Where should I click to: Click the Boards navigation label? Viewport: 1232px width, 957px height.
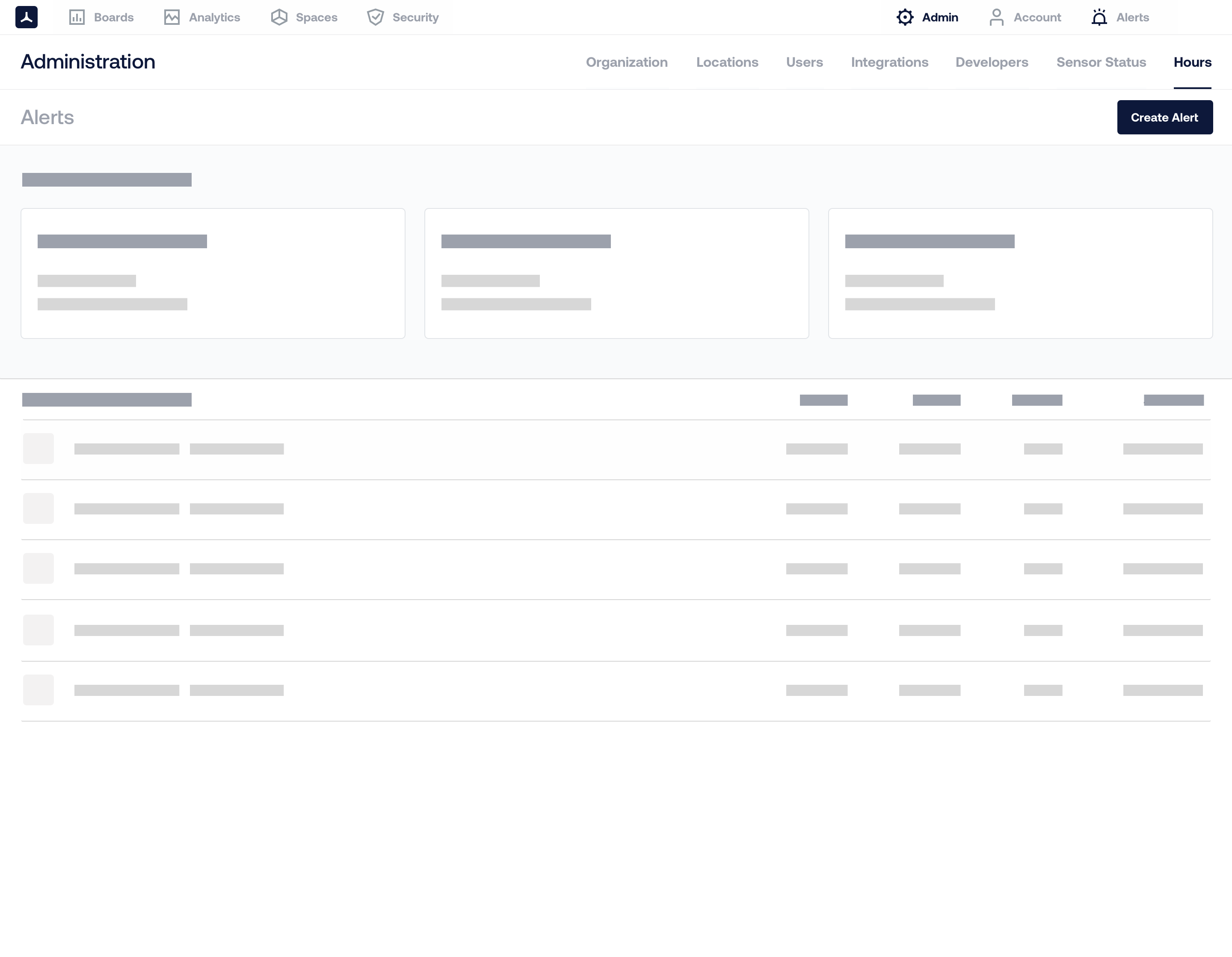tap(114, 17)
